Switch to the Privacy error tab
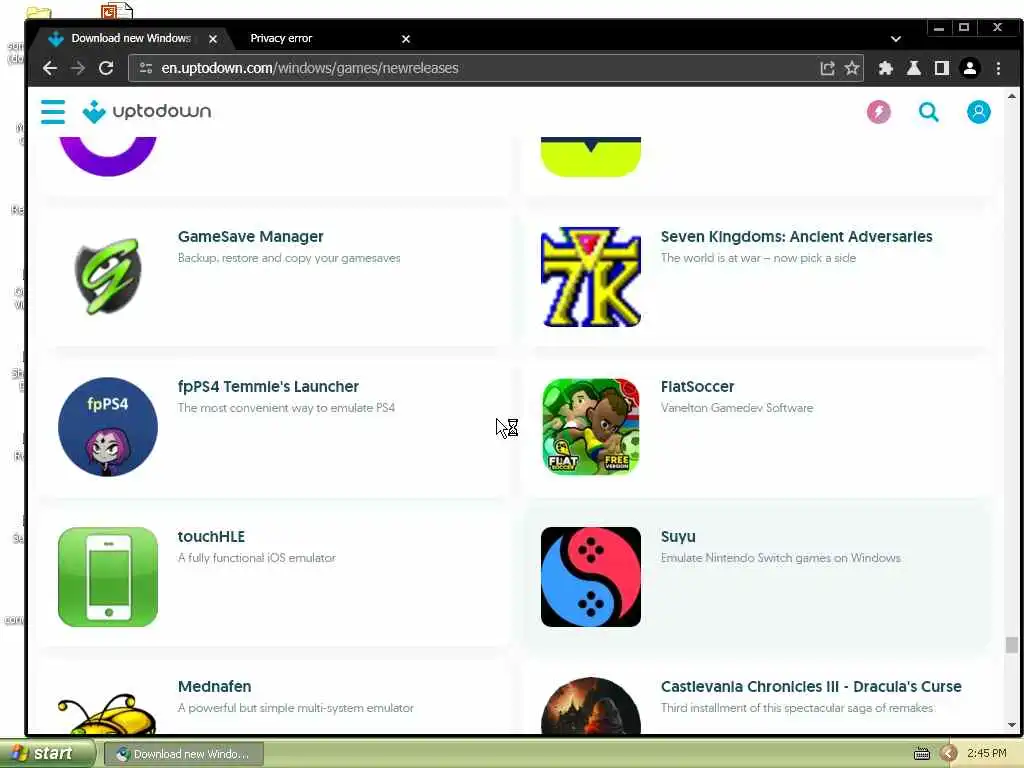This screenshot has height=768, width=1024. click(281, 39)
